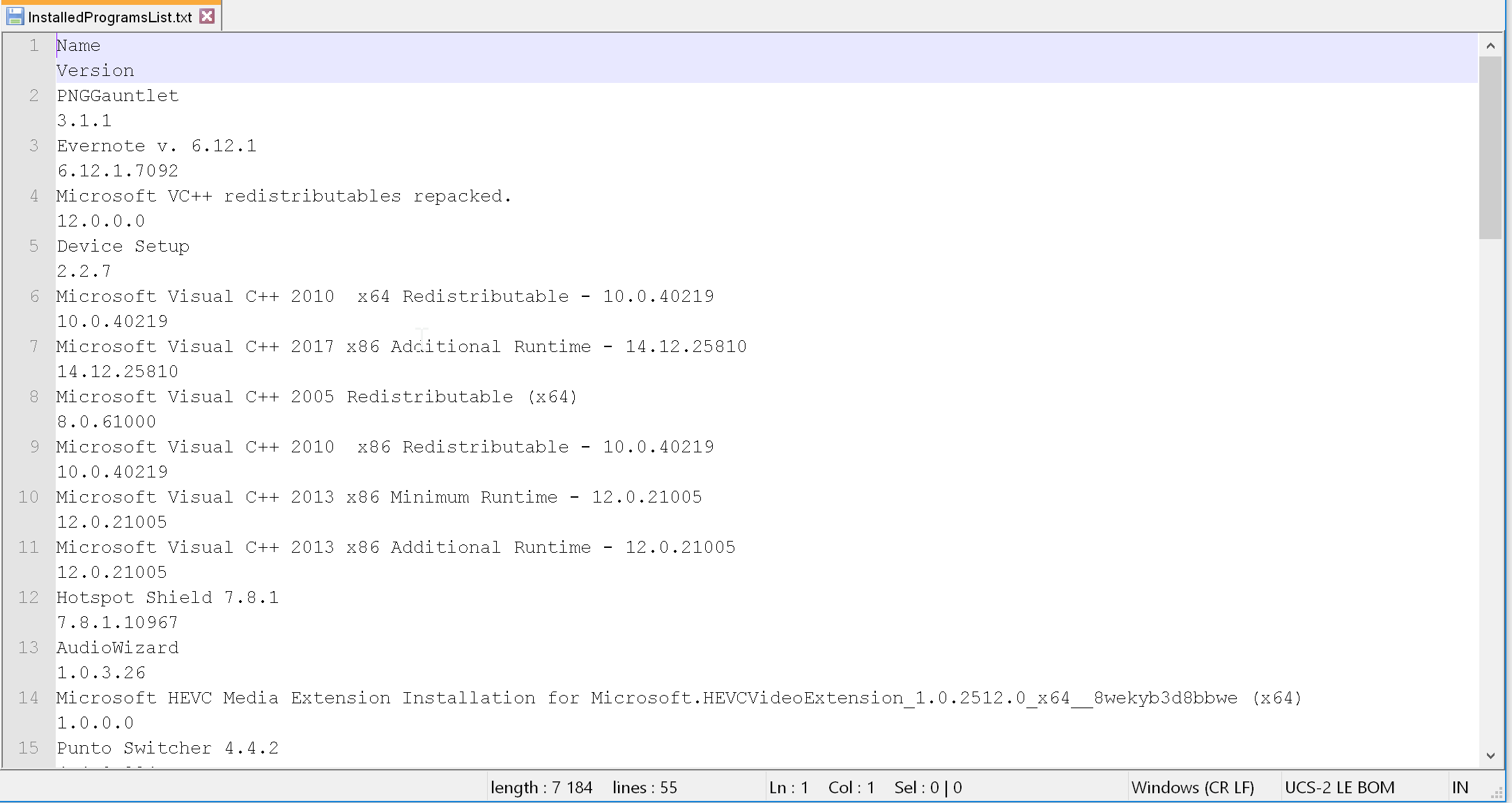Select the InstalledProgramsList.txt tab
Image resolution: width=1512 pixels, height=803 pixels.
coord(109,17)
